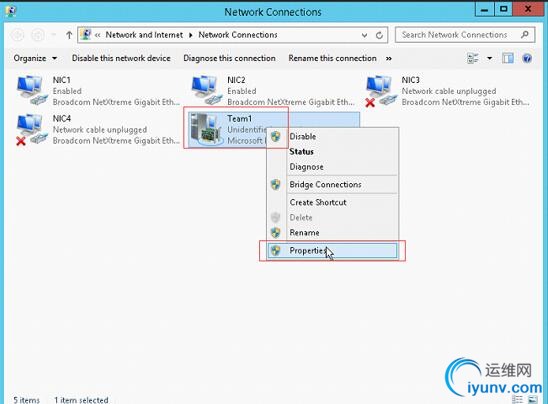Click Rename this connection
This screenshot has width=548, height=404.
click(332, 58)
